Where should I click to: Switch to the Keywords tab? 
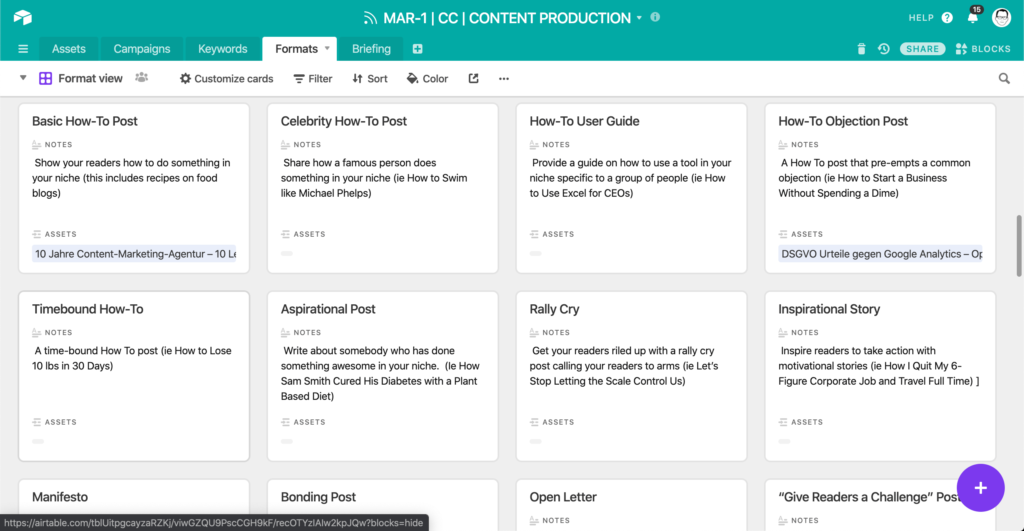pyautogui.click(x=223, y=49)
